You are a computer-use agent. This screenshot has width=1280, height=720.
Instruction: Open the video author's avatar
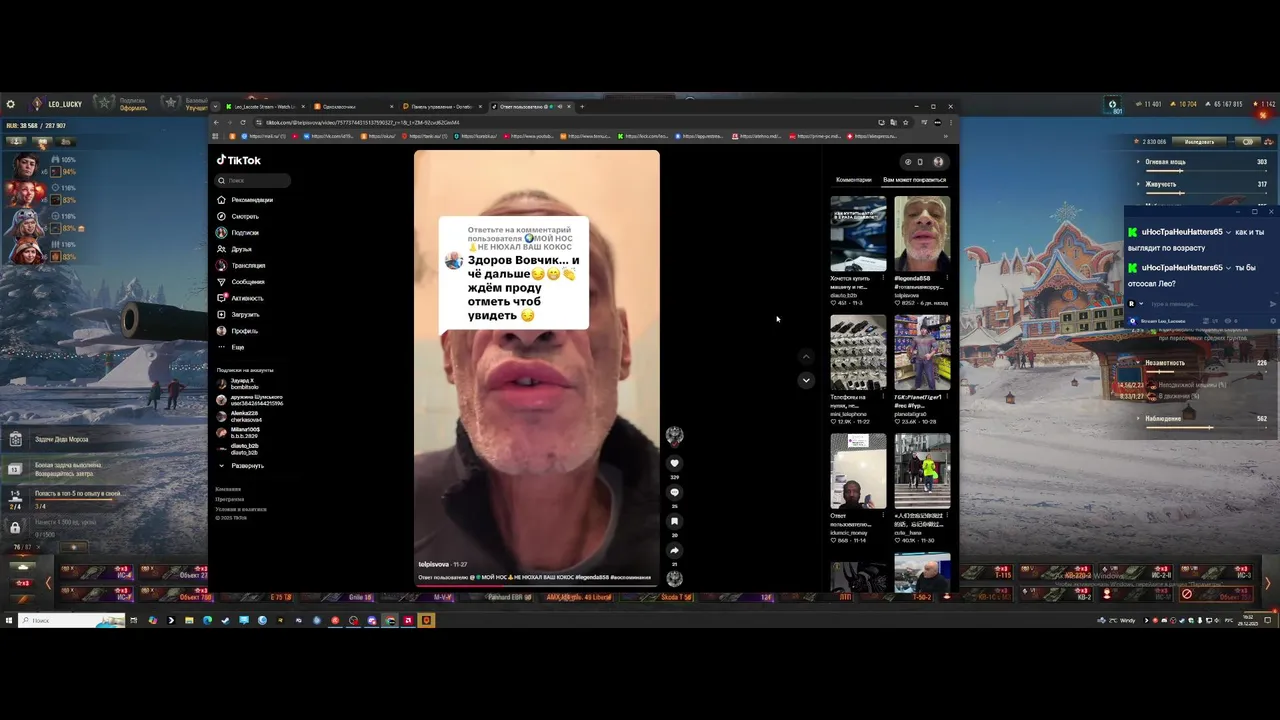coord(674,435)
